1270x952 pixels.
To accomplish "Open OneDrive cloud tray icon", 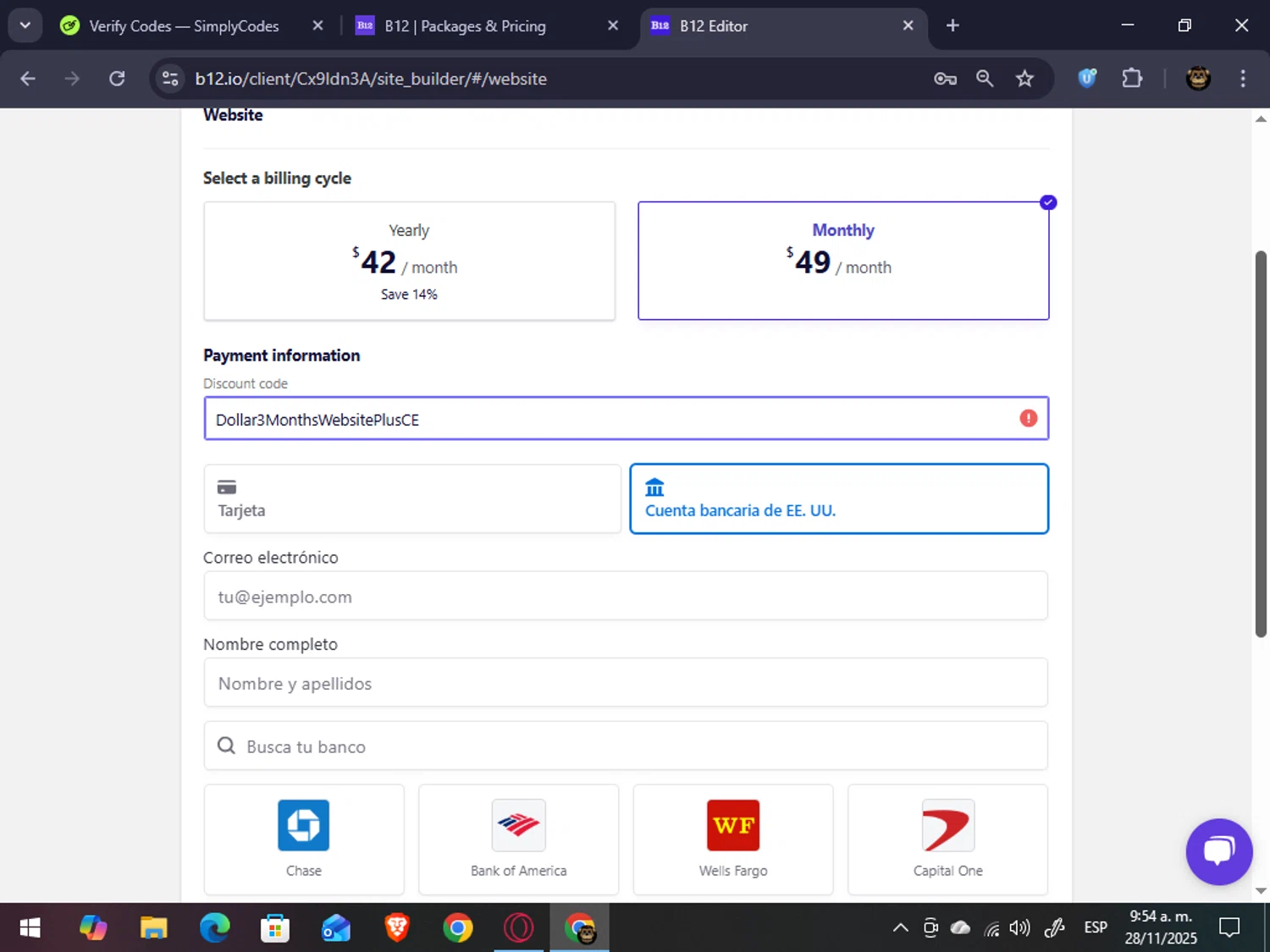I will point(960,928).
